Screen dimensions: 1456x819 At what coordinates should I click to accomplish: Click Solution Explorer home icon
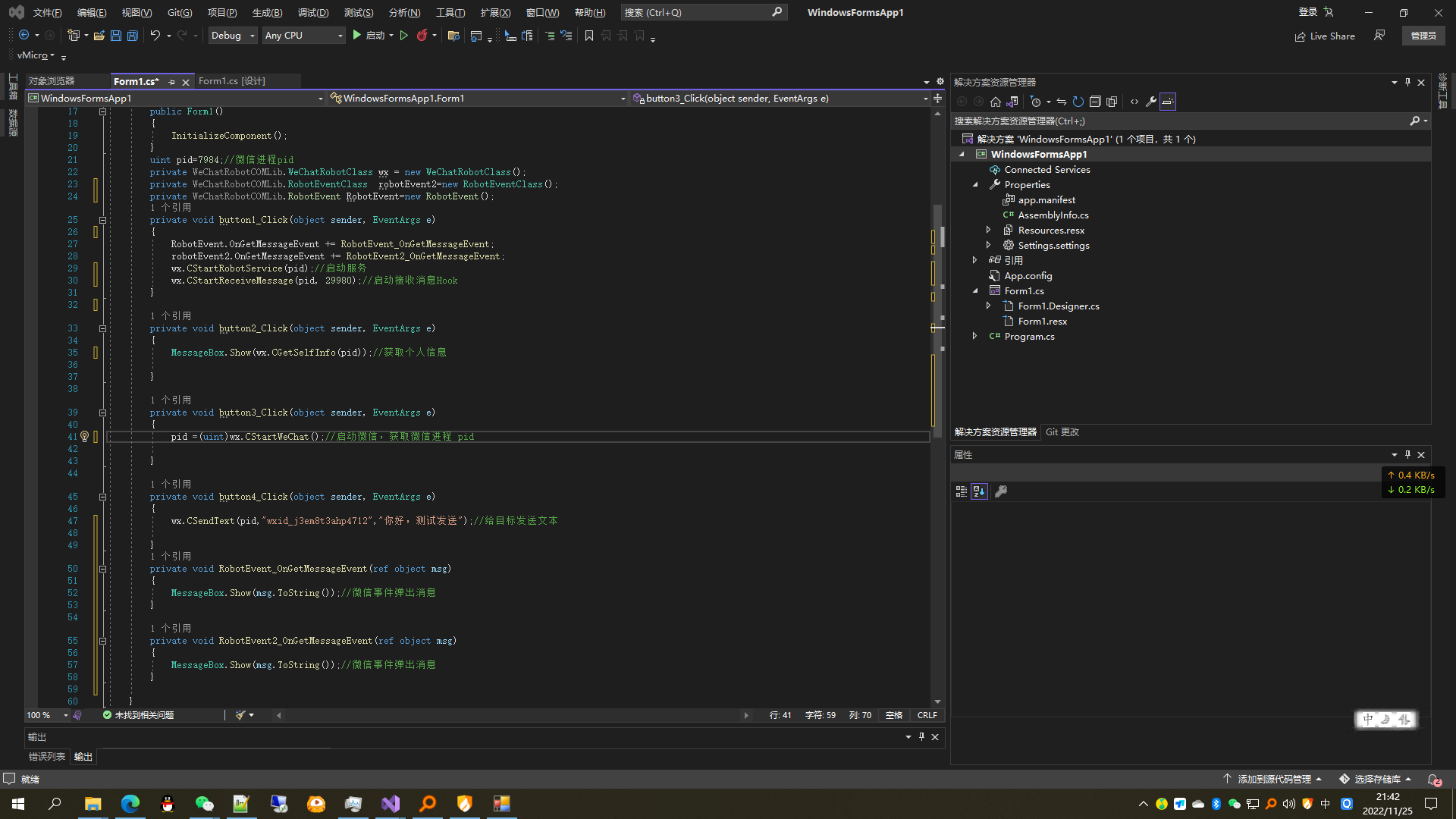coord(996,102)
